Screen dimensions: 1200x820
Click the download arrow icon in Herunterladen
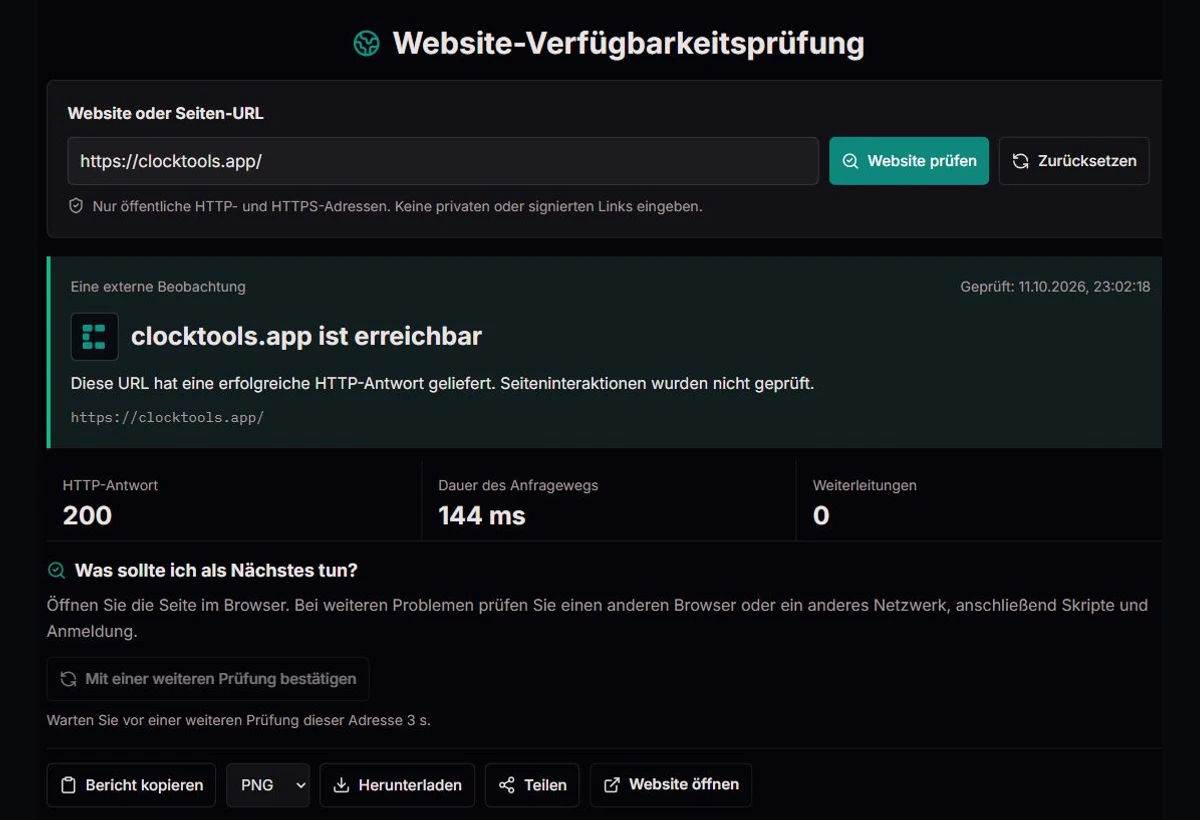coord(341,785)
